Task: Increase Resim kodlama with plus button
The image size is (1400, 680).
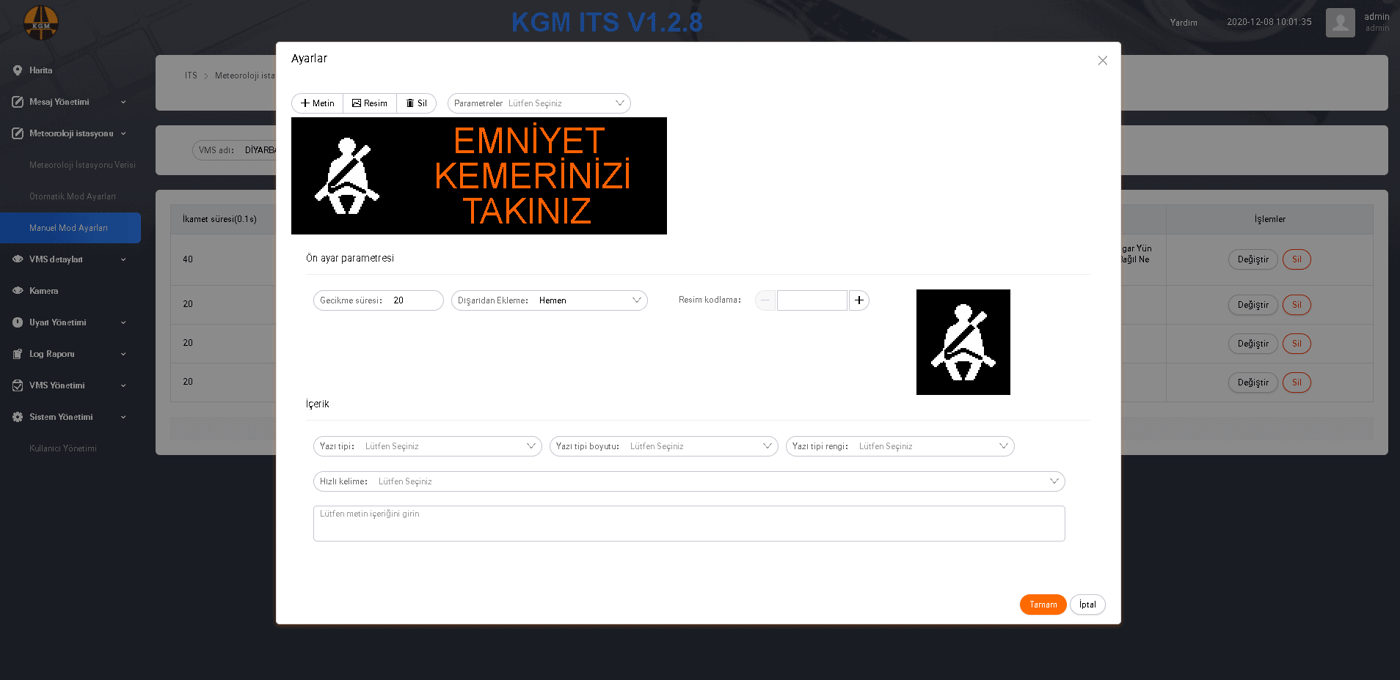Action: coord(859,300)
